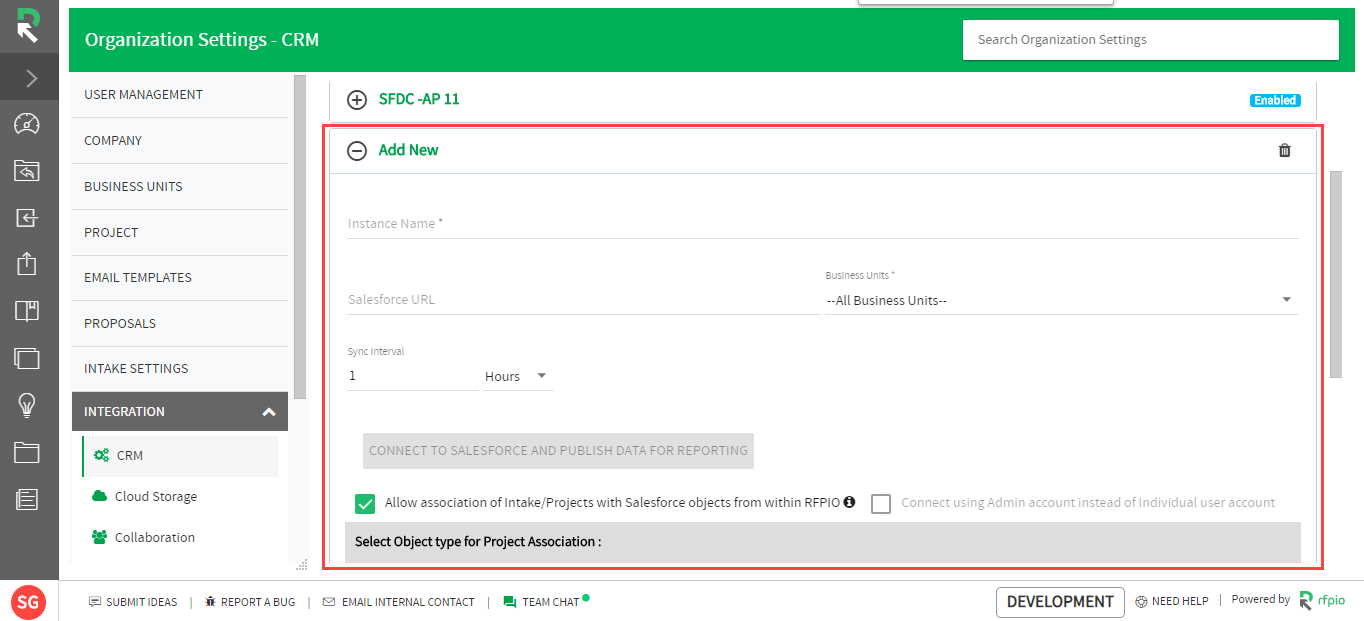Image resolution: width=1364 pixels, height=621 pixels.
Task: Expand the SFDC -AP 11 instance
Action: coord(357,100)
